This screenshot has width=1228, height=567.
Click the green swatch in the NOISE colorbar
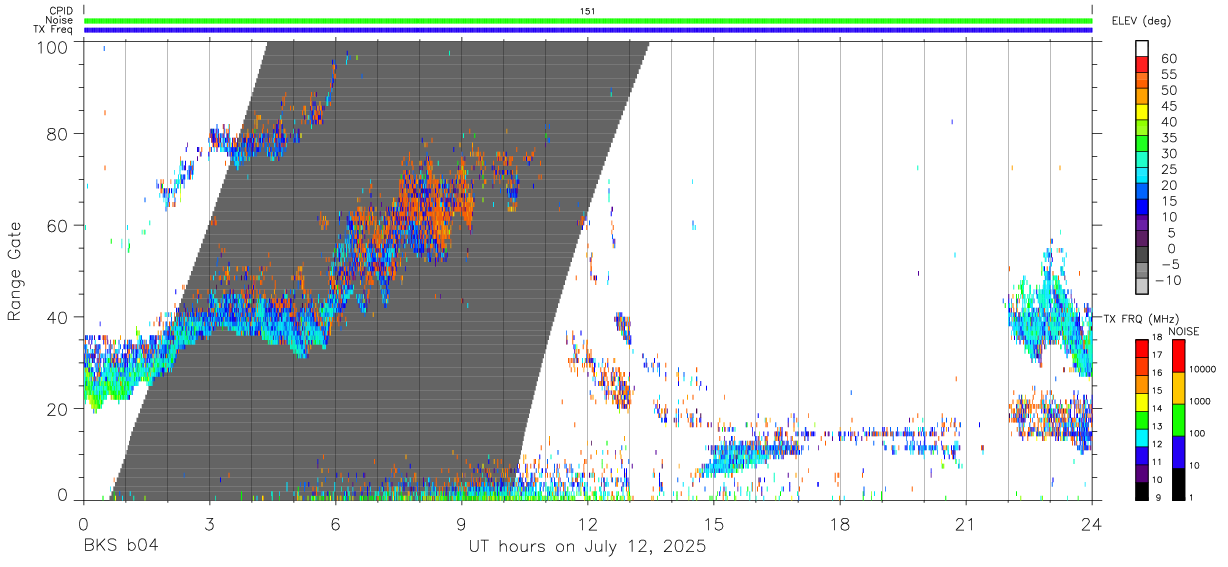tap(1178, 420)
